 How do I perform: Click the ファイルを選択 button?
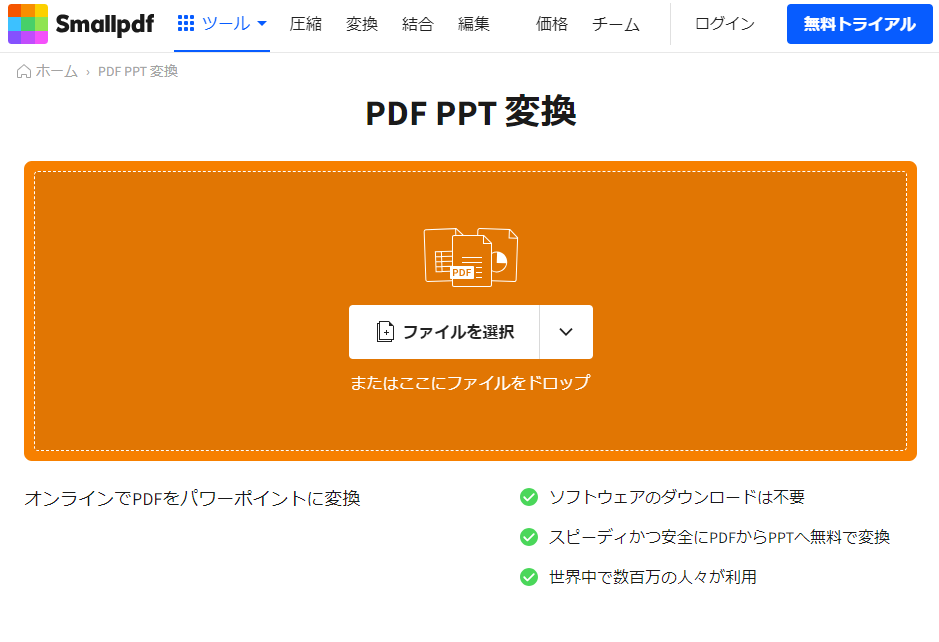pos(444,332)
